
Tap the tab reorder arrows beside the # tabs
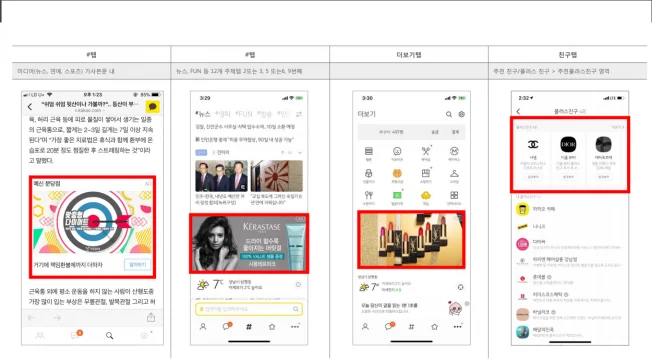(x=299, y=114)
